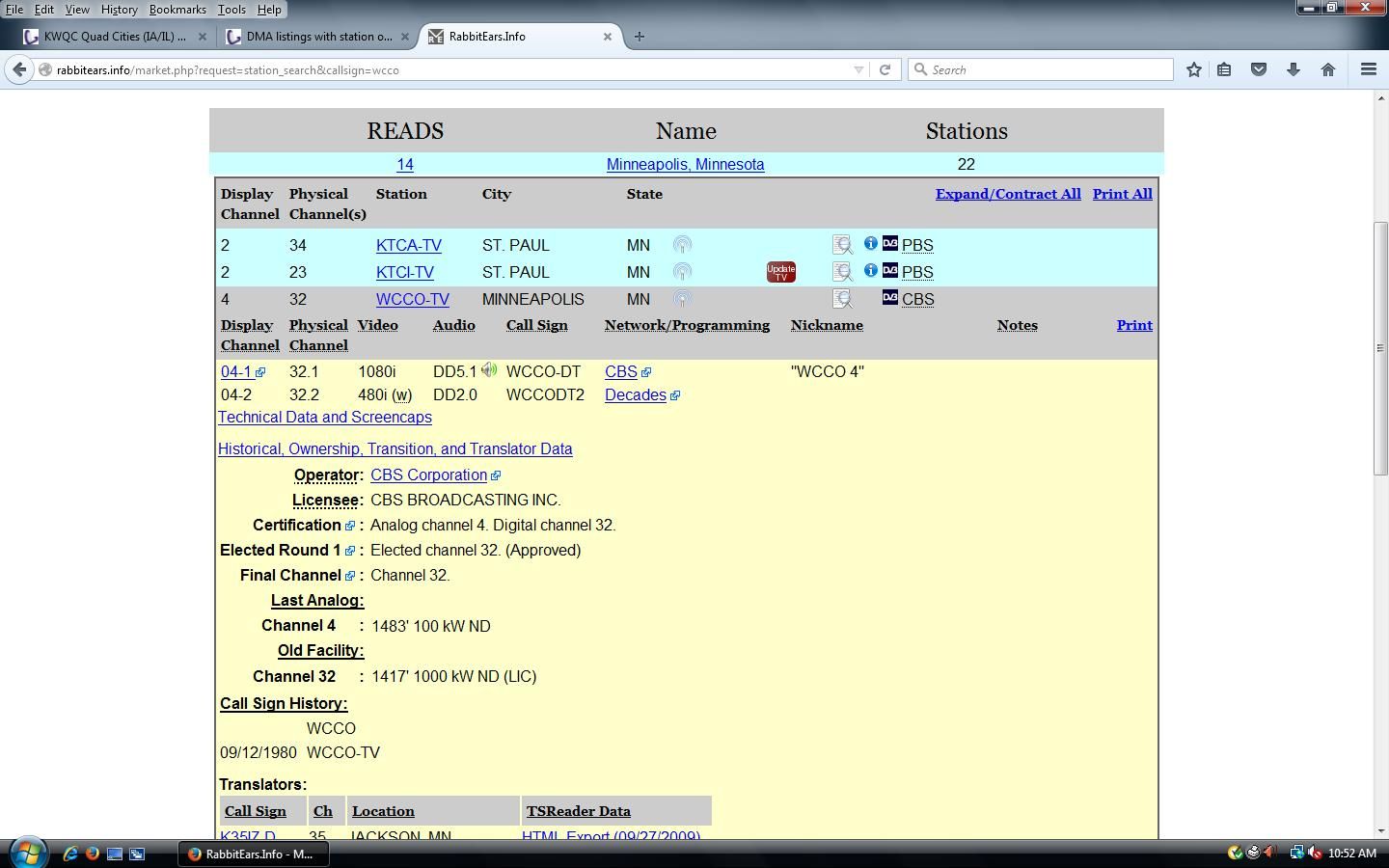Image resolution: width=1389 pixels, height=868 pixels.
Task: Switch to the KWQC Quad Cities tab
Action: 115,37
